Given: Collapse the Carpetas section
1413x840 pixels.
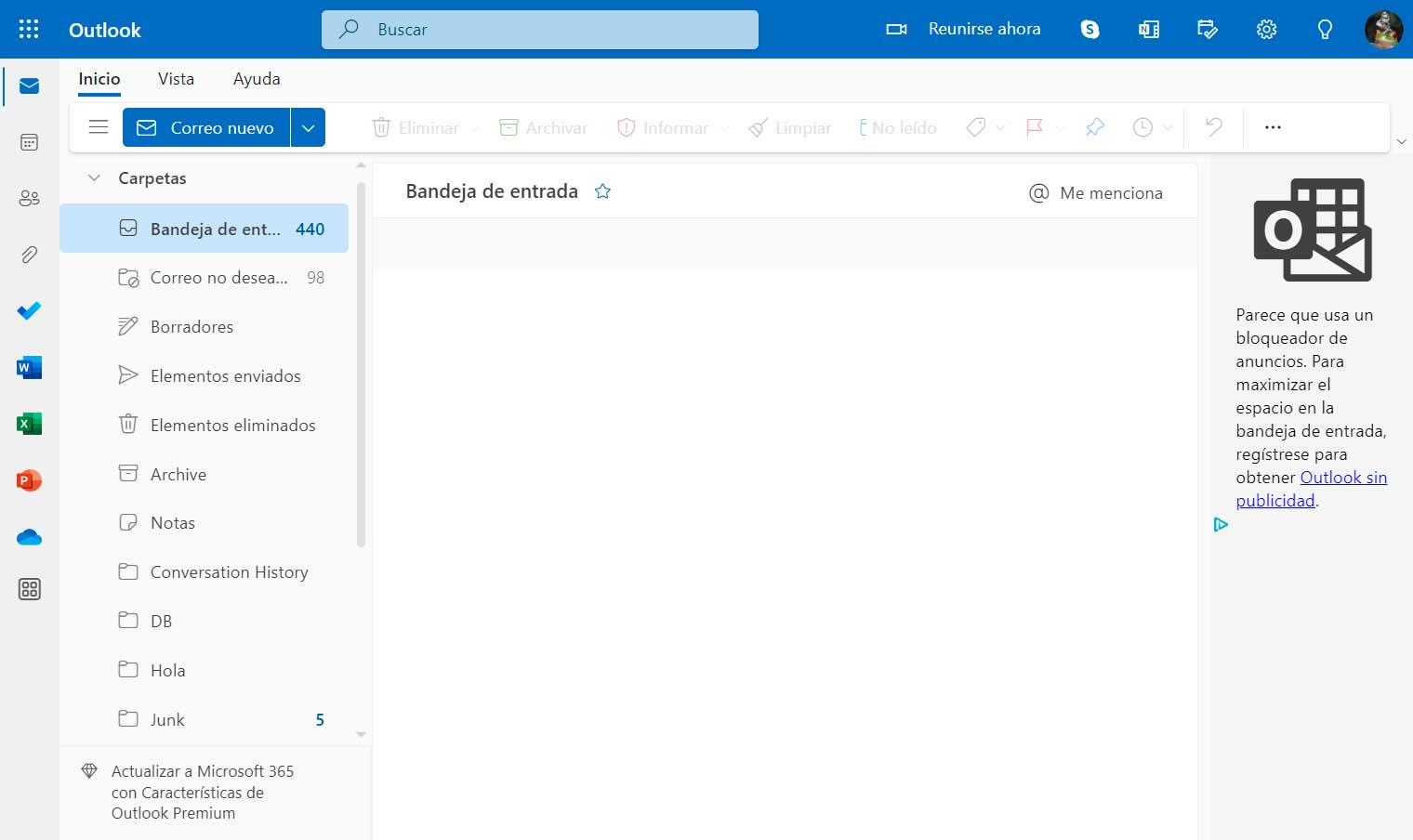Looking at the screenshot, I should (94, 177).
